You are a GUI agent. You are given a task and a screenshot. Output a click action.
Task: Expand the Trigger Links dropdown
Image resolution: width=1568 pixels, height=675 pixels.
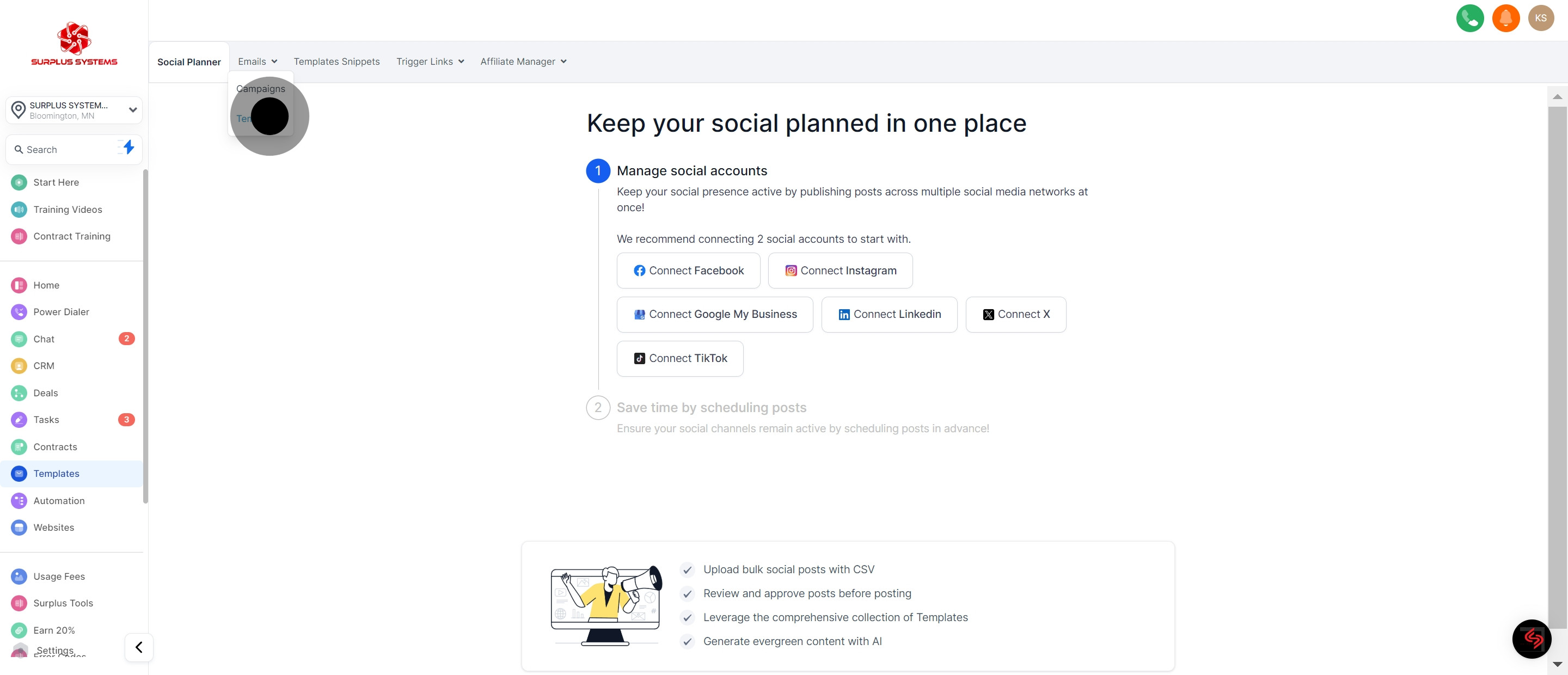tap(430, 62)
